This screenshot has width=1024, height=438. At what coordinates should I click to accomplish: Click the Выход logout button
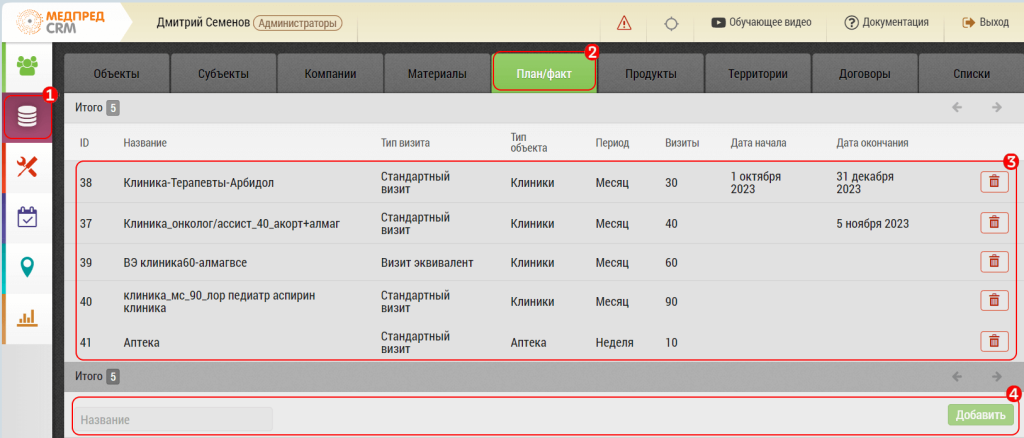985,22
